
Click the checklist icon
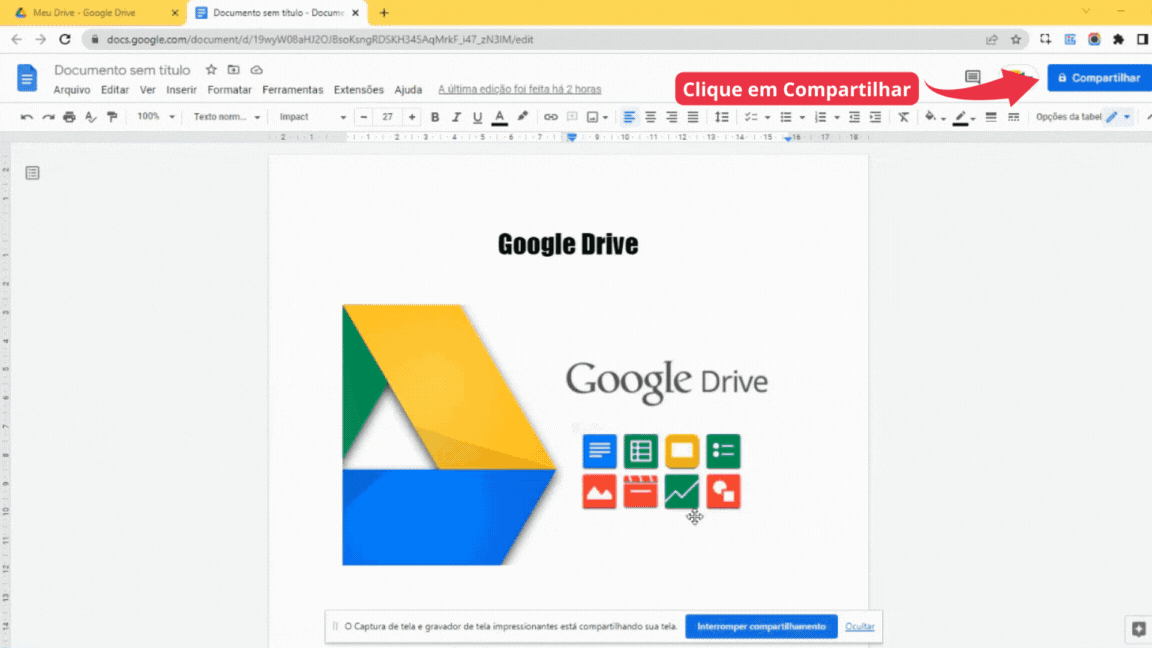[x=750, y=117]
